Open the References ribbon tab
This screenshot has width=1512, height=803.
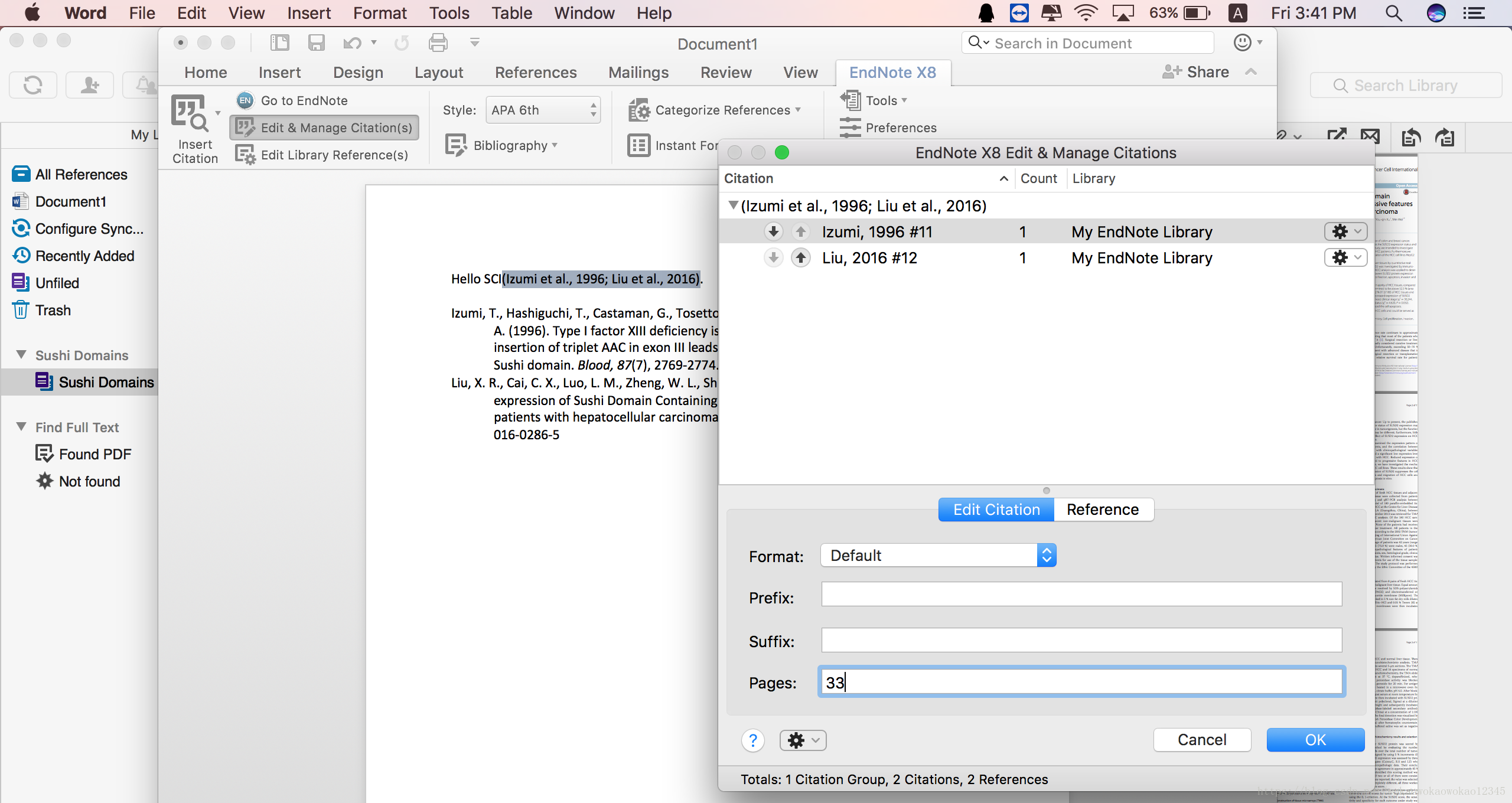(x=536, y=72)
